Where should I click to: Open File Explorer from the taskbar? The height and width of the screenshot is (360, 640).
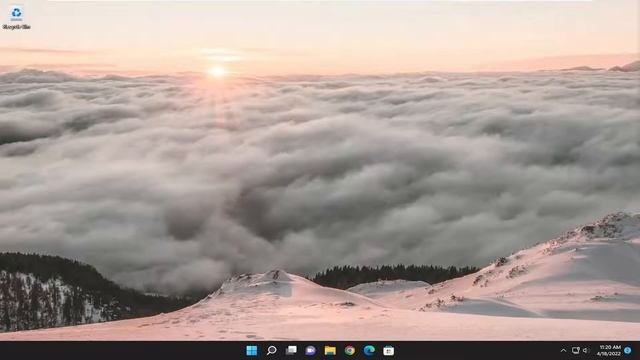(x=330, y=350)
